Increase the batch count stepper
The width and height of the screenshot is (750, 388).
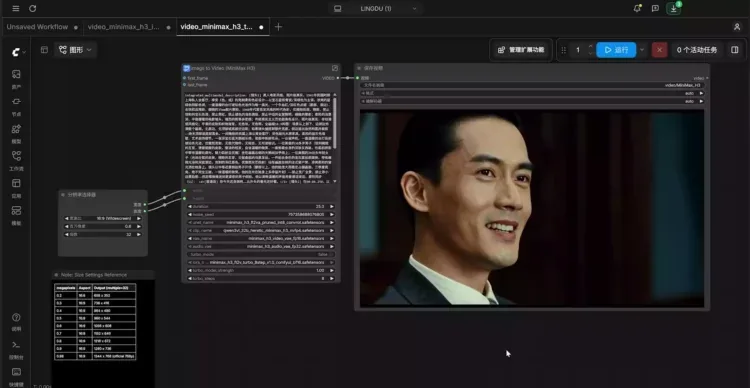[590, 46]
